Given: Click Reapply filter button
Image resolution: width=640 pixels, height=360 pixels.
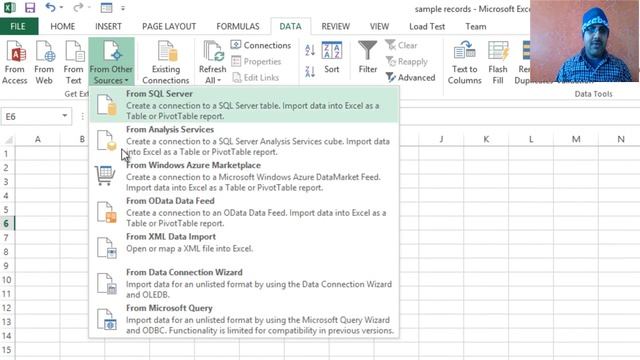Looking at the screenshot, I should [407, 61].
